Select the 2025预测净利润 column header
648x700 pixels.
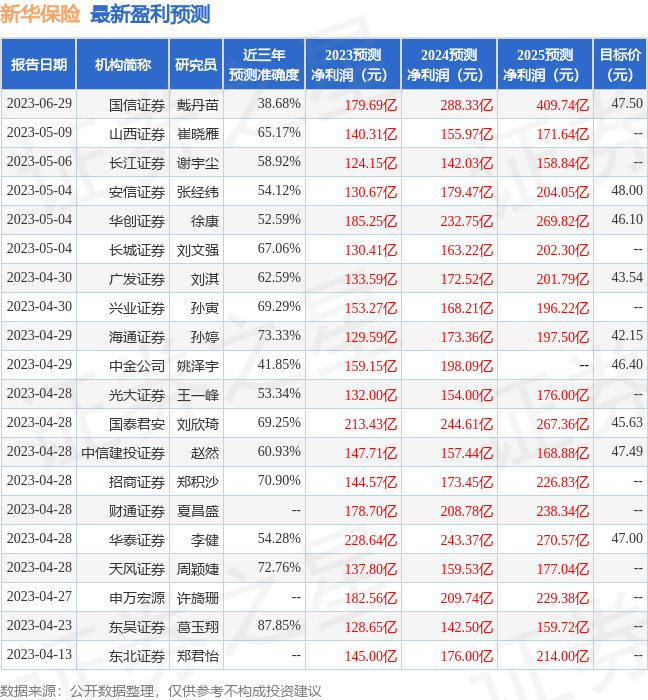coord(545,64)
